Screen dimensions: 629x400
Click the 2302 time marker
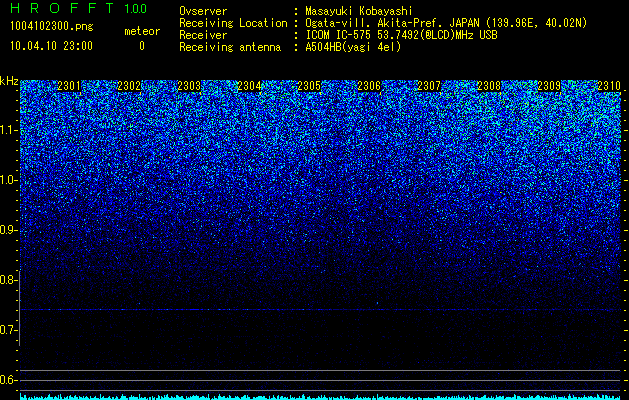point(129,86)
